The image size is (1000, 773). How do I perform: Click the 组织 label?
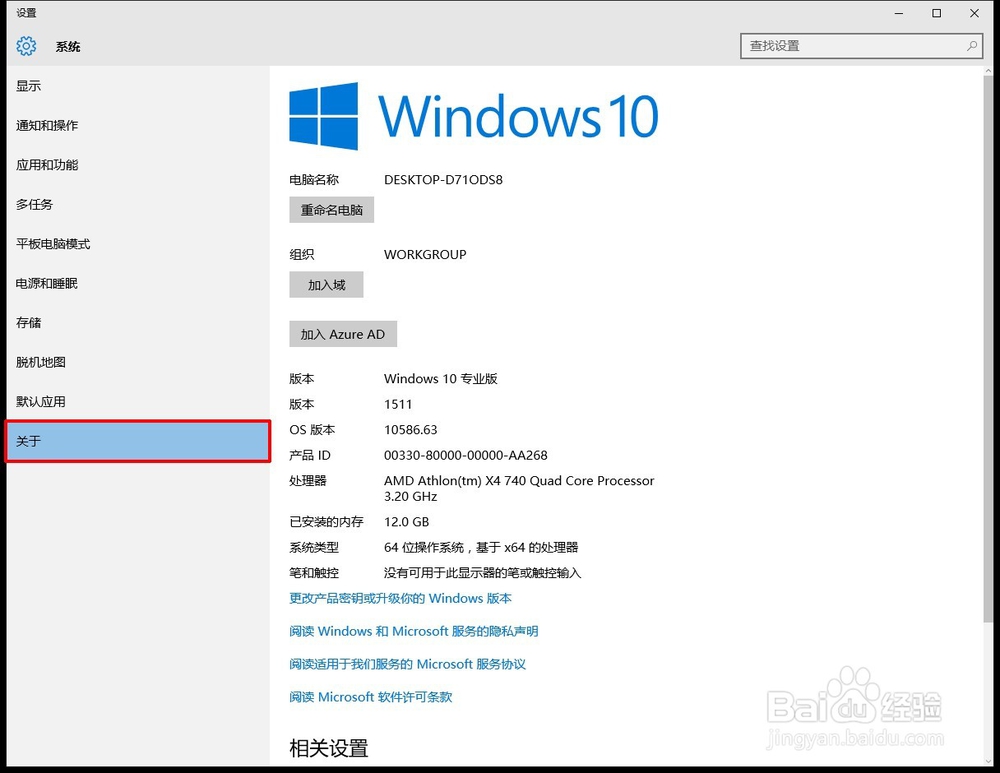pos(302,254)
